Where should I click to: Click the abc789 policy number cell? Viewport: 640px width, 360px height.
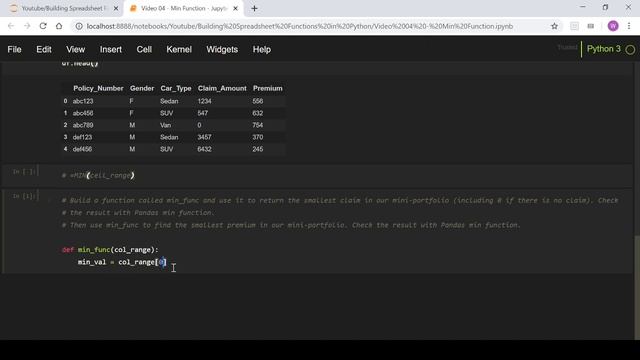[x=83, y=125]
